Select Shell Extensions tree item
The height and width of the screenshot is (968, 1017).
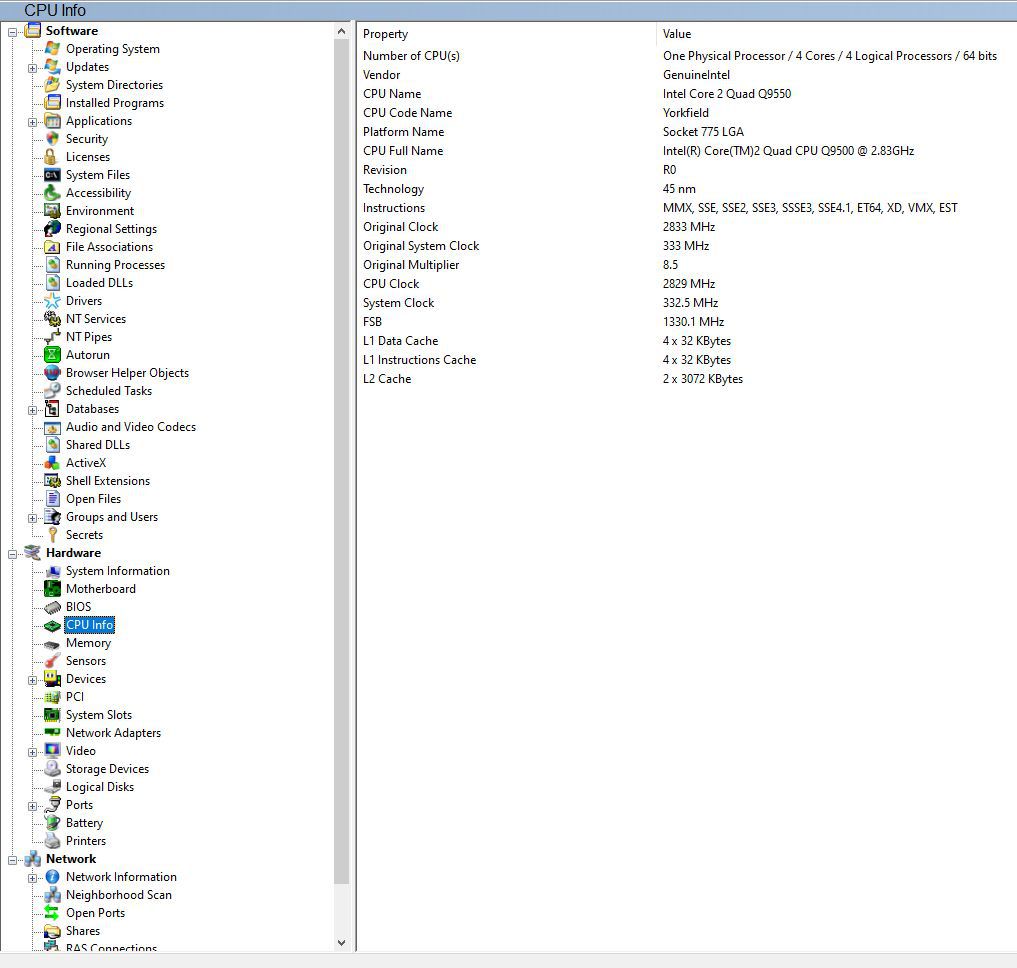[x=108, y=481]
